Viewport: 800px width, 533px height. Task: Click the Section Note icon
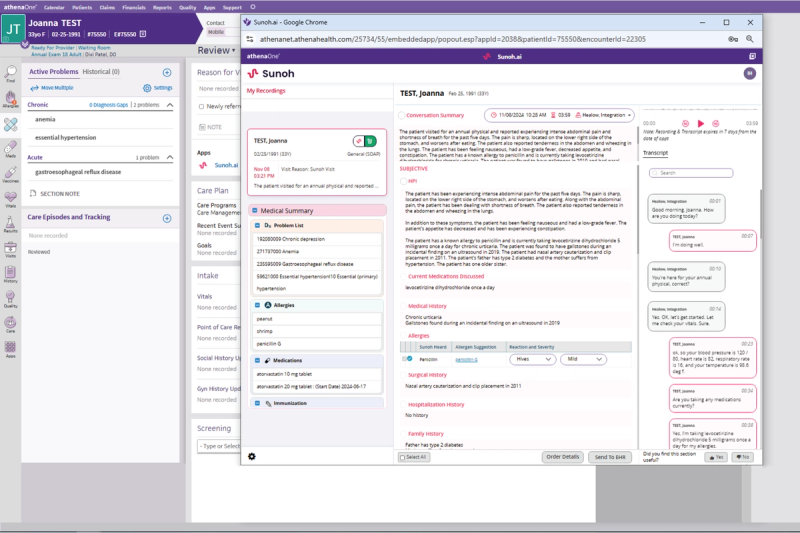(33, 193)
